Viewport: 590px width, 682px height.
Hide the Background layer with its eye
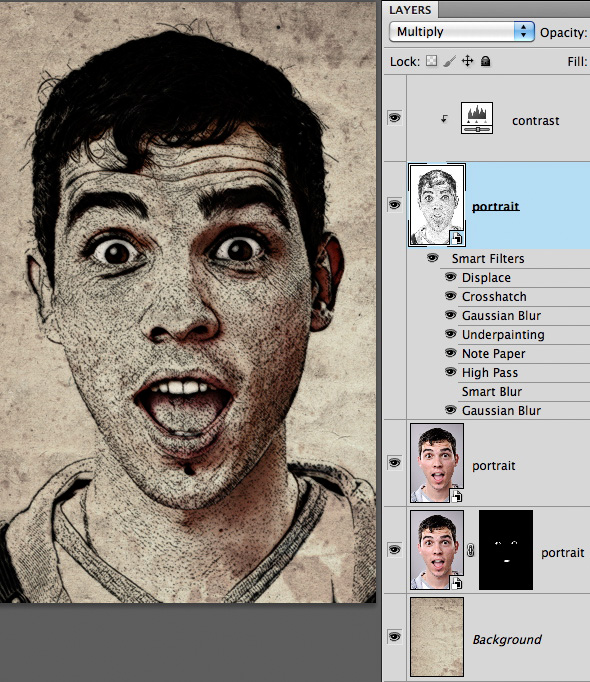pos(394,637)
